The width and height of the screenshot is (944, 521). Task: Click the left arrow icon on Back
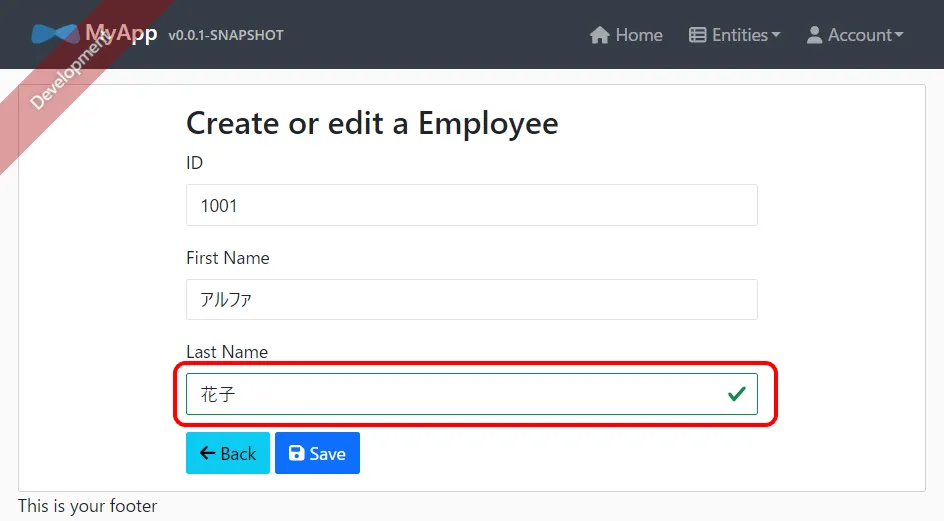tap(207, 453)
